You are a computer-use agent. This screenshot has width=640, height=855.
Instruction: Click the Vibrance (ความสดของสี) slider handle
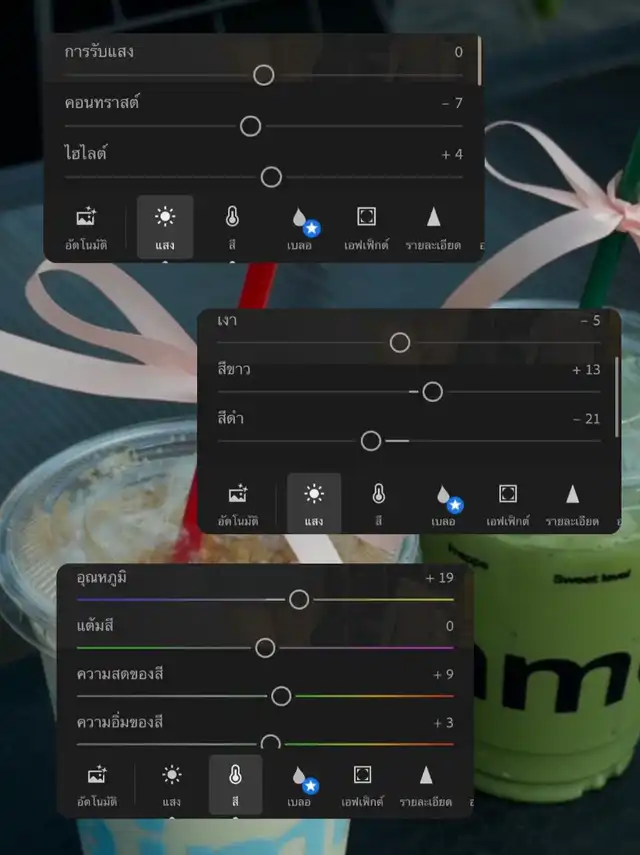281,696
